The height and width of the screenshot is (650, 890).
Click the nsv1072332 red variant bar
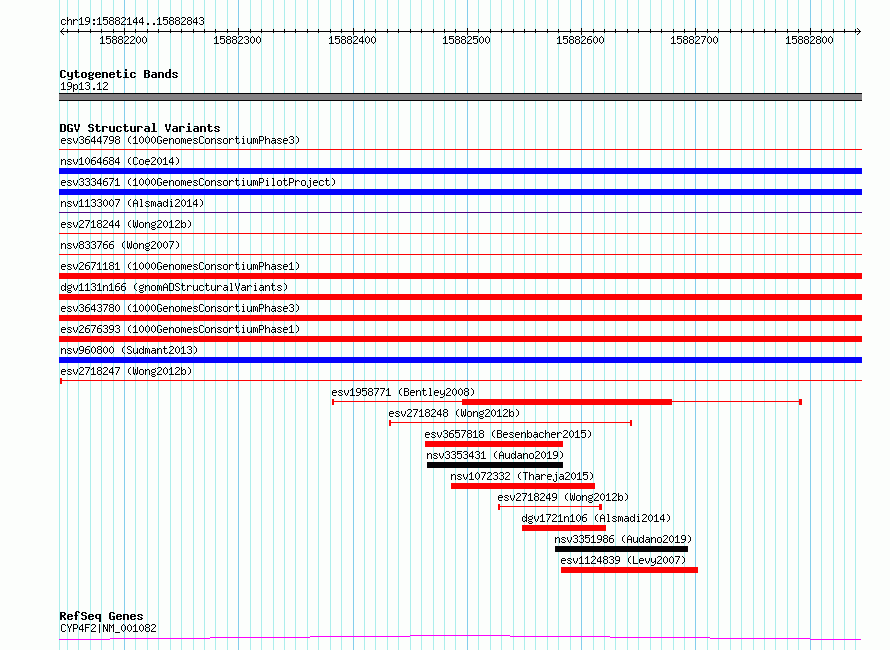[523, 486]
